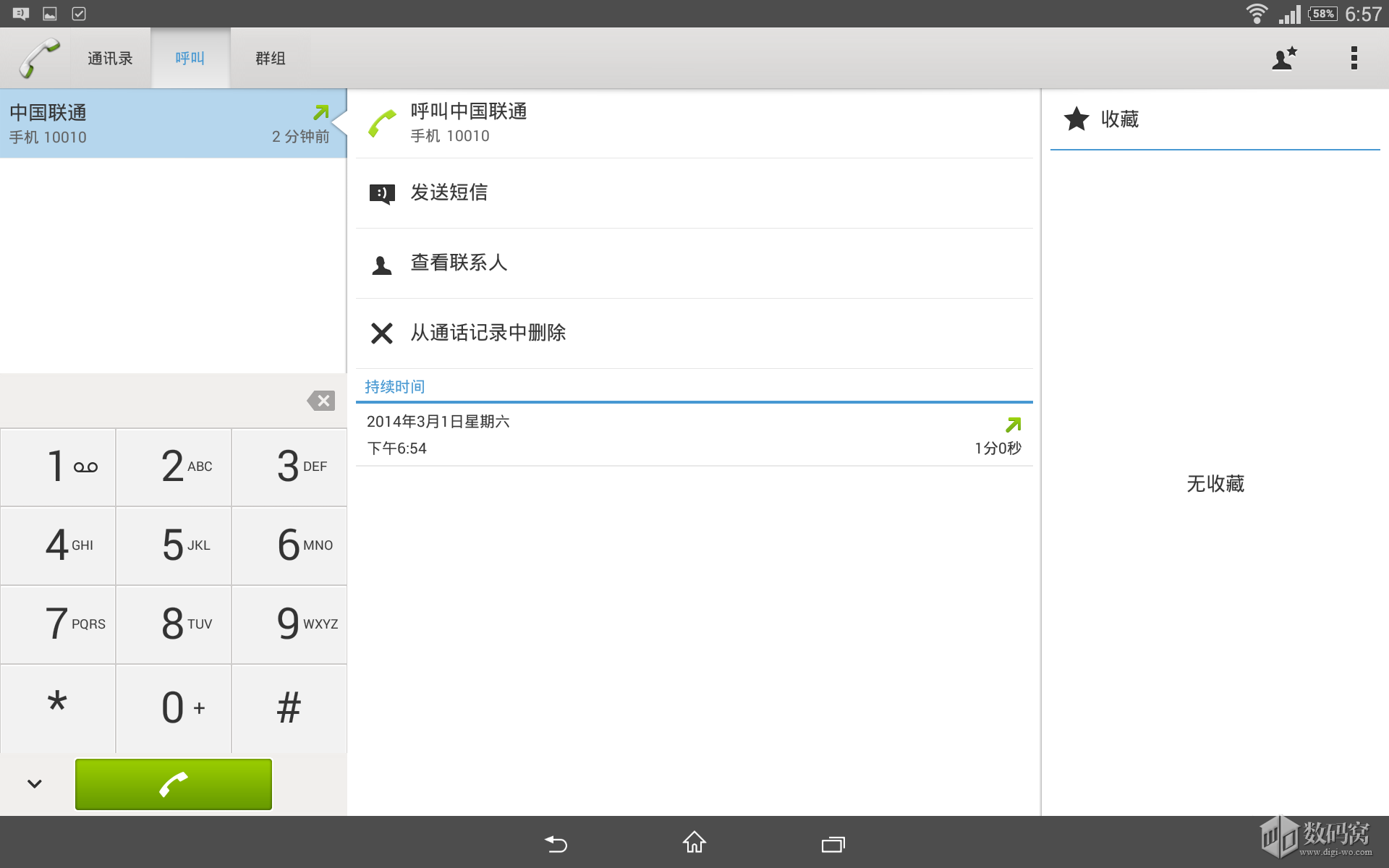Tap the backspace delete key

coord(320,401)
